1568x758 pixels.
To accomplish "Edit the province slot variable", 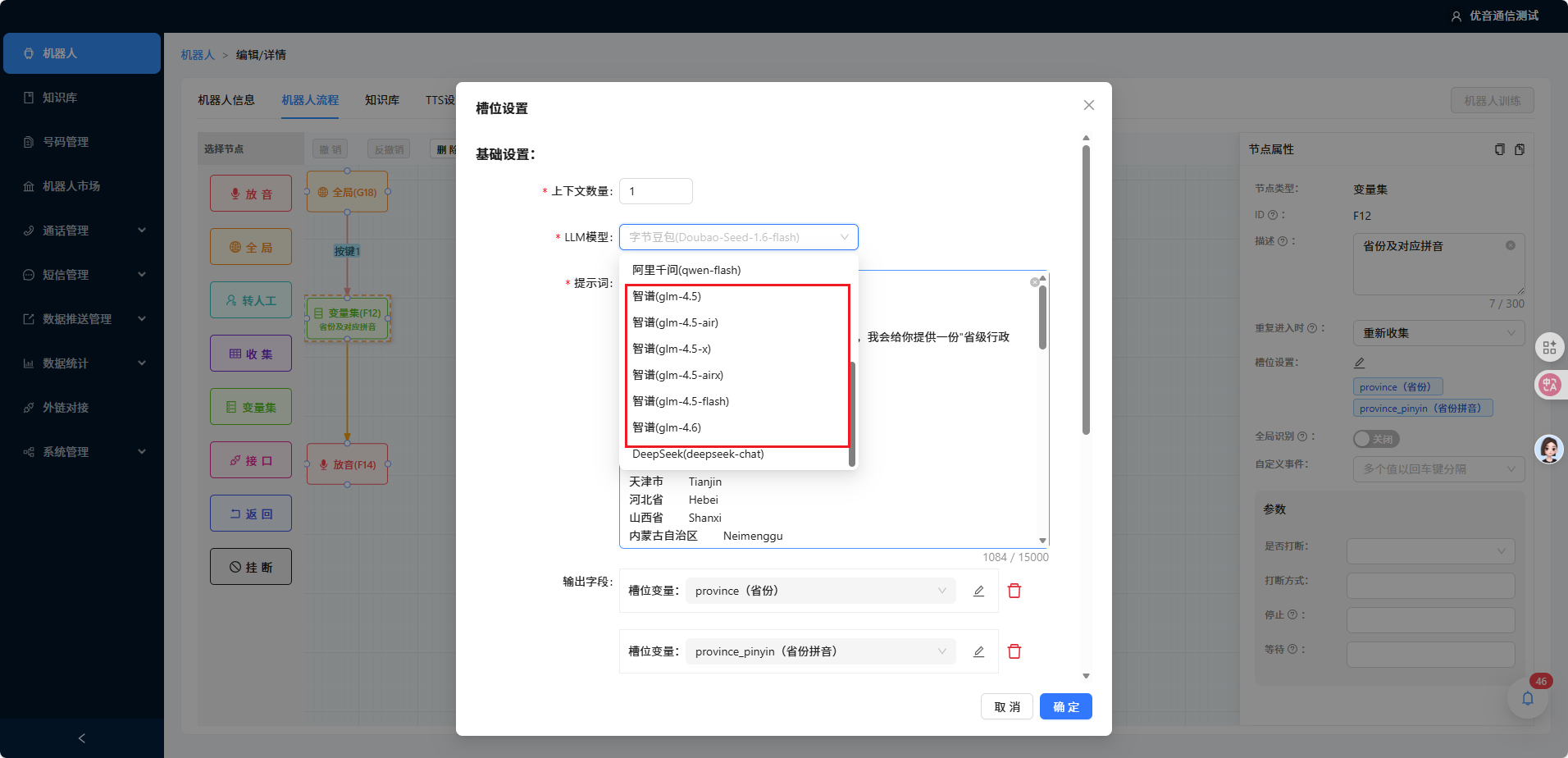I will [978, 591].
